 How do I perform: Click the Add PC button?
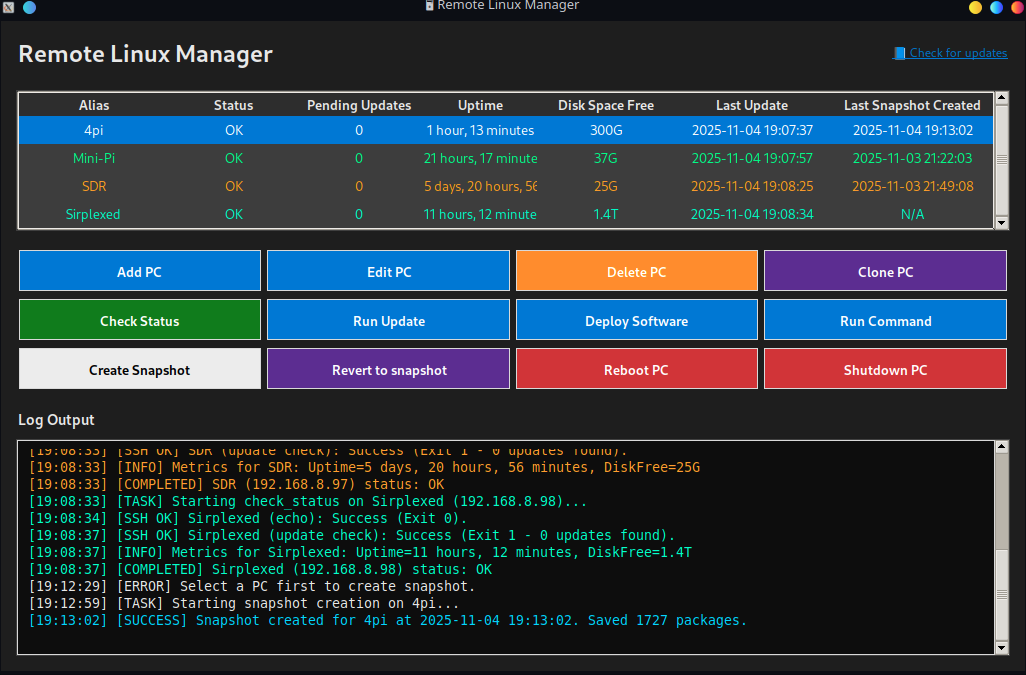tap(139, 272)
